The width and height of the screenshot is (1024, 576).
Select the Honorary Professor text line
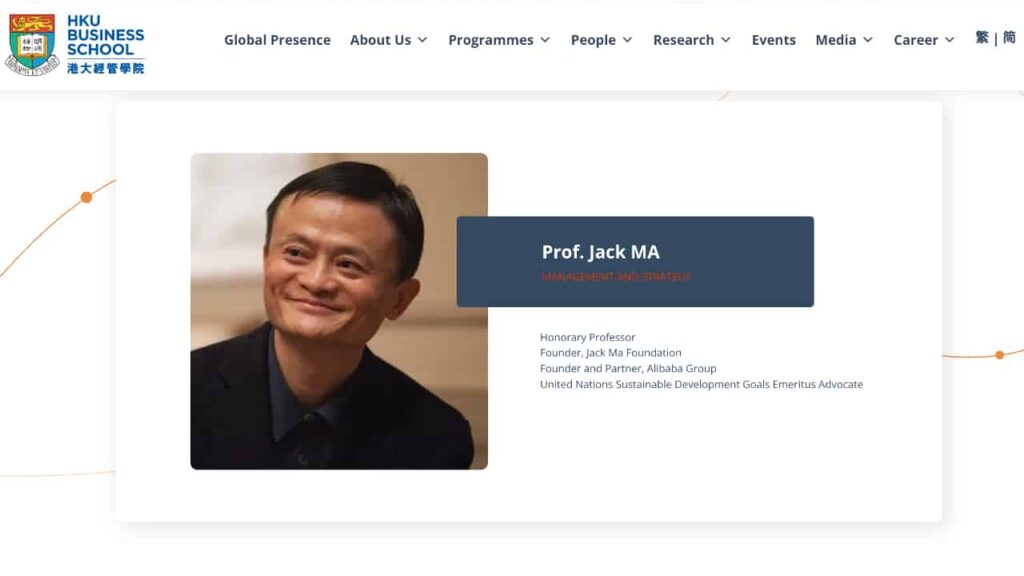pyautogui.click(x=587, y=337)
